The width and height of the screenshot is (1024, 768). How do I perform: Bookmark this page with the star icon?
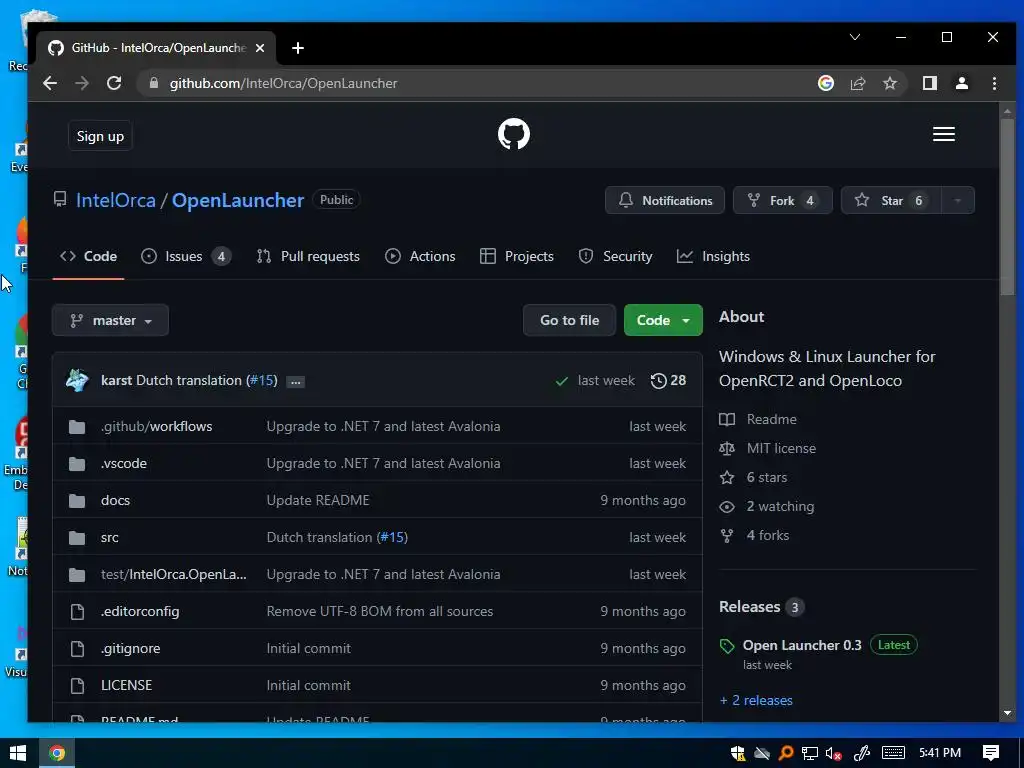(x=889, y=84)
